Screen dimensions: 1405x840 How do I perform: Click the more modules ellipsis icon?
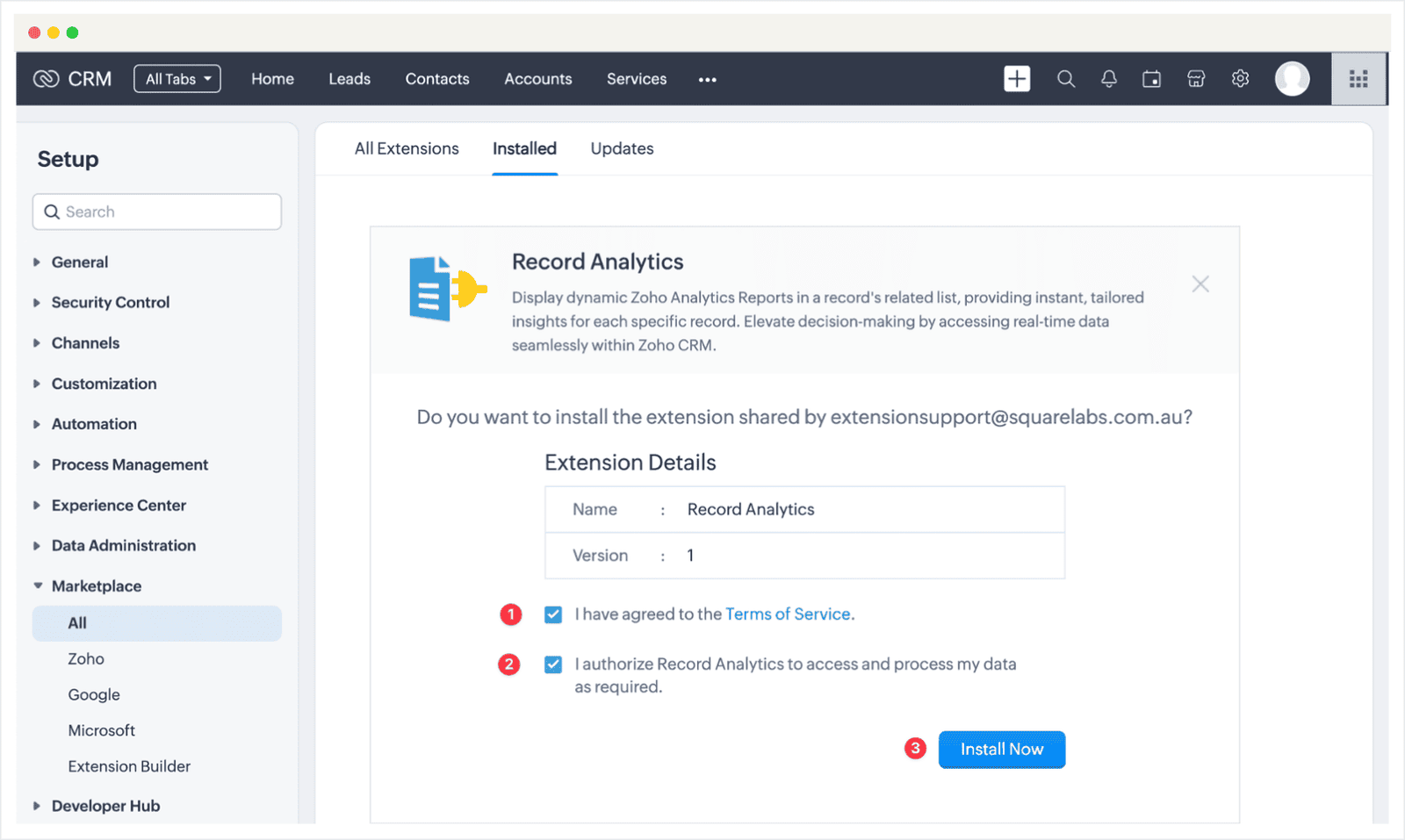tap(708, 80)
